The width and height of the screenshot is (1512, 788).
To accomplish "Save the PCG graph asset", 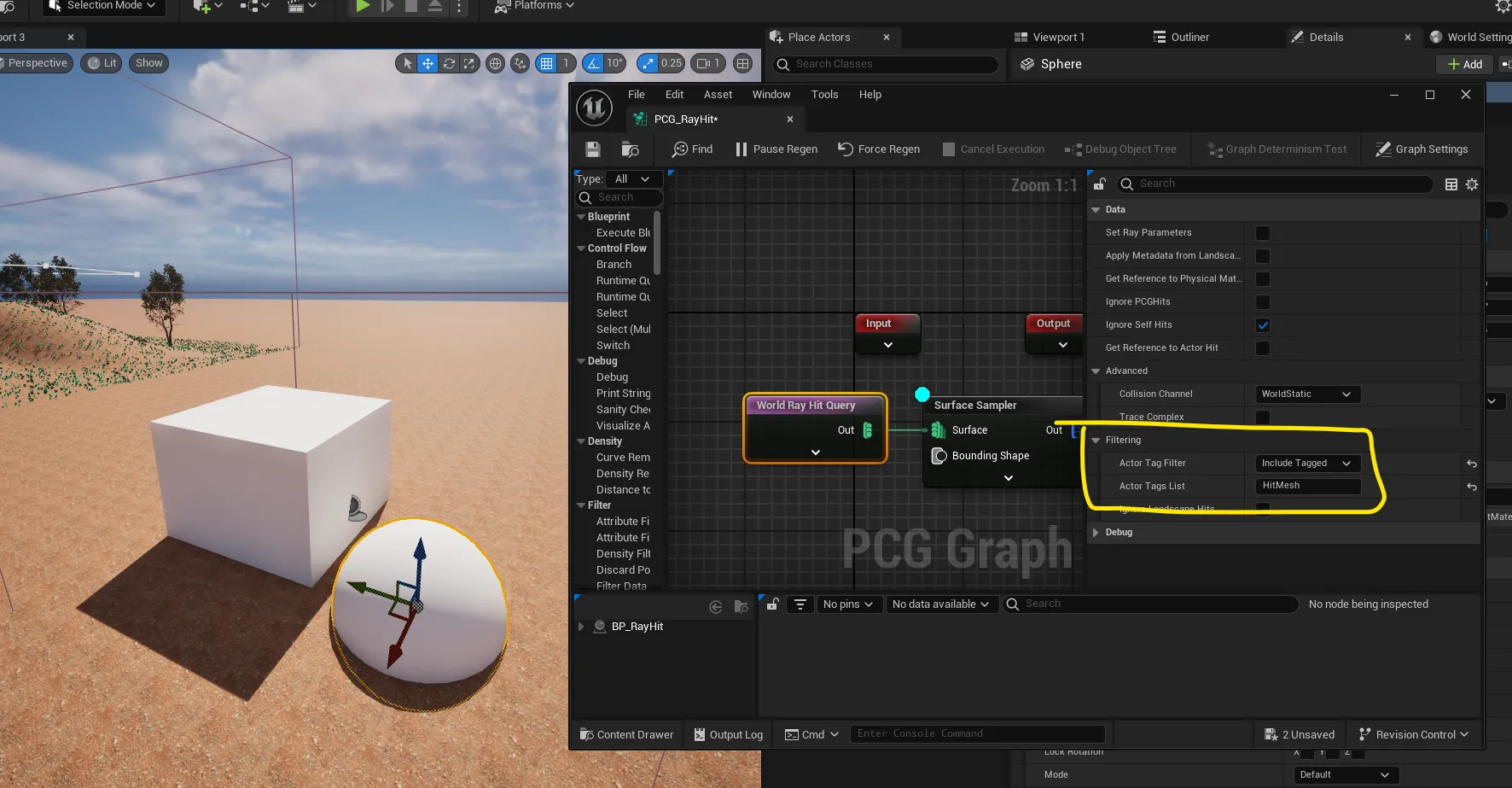I will 593,149.
